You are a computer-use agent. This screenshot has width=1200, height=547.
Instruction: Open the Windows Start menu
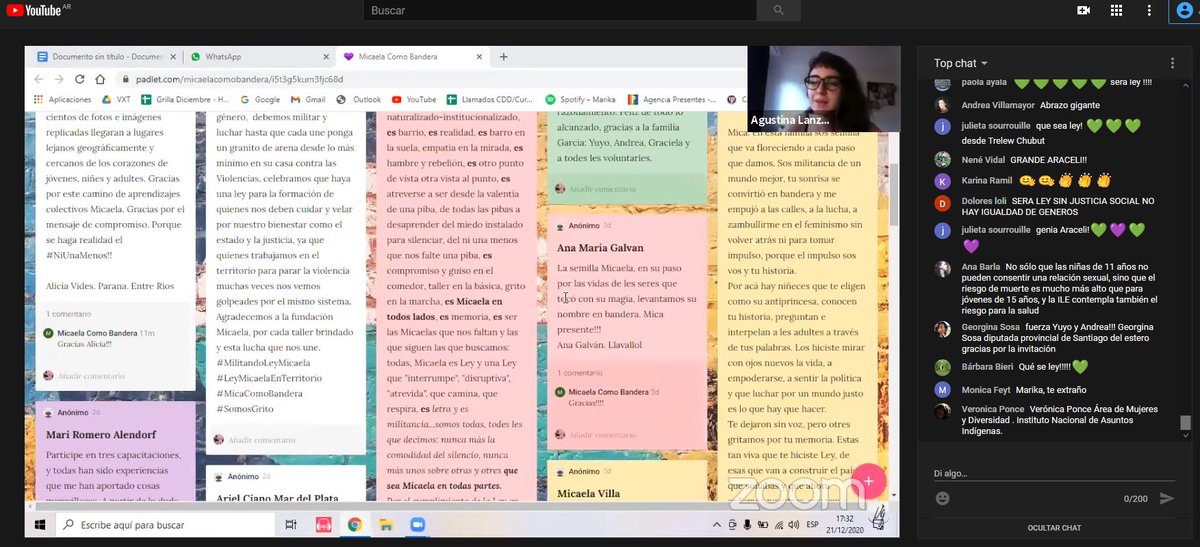pos(40,524)
